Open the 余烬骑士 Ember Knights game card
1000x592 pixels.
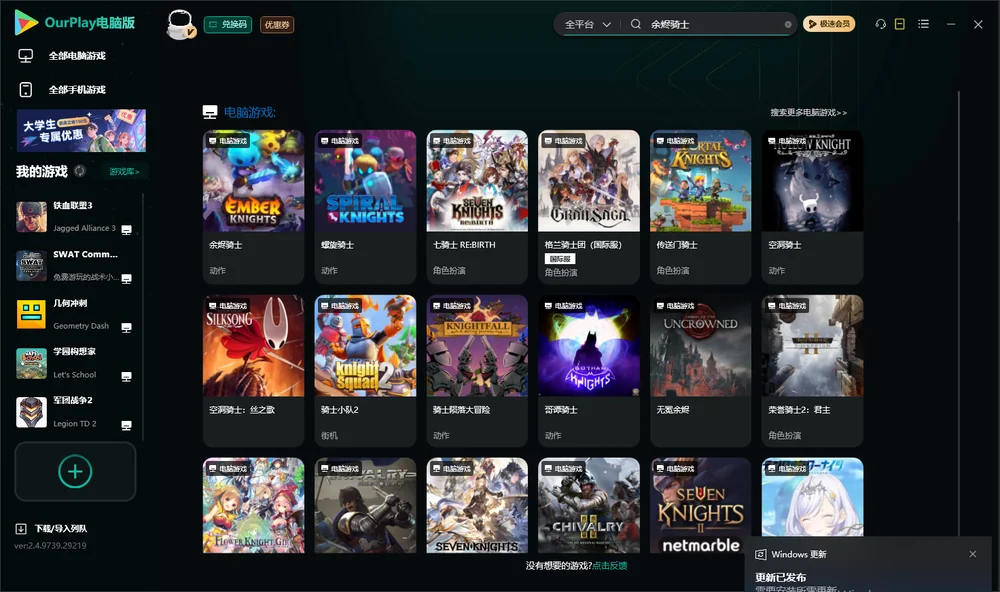[x=253, y=207]
